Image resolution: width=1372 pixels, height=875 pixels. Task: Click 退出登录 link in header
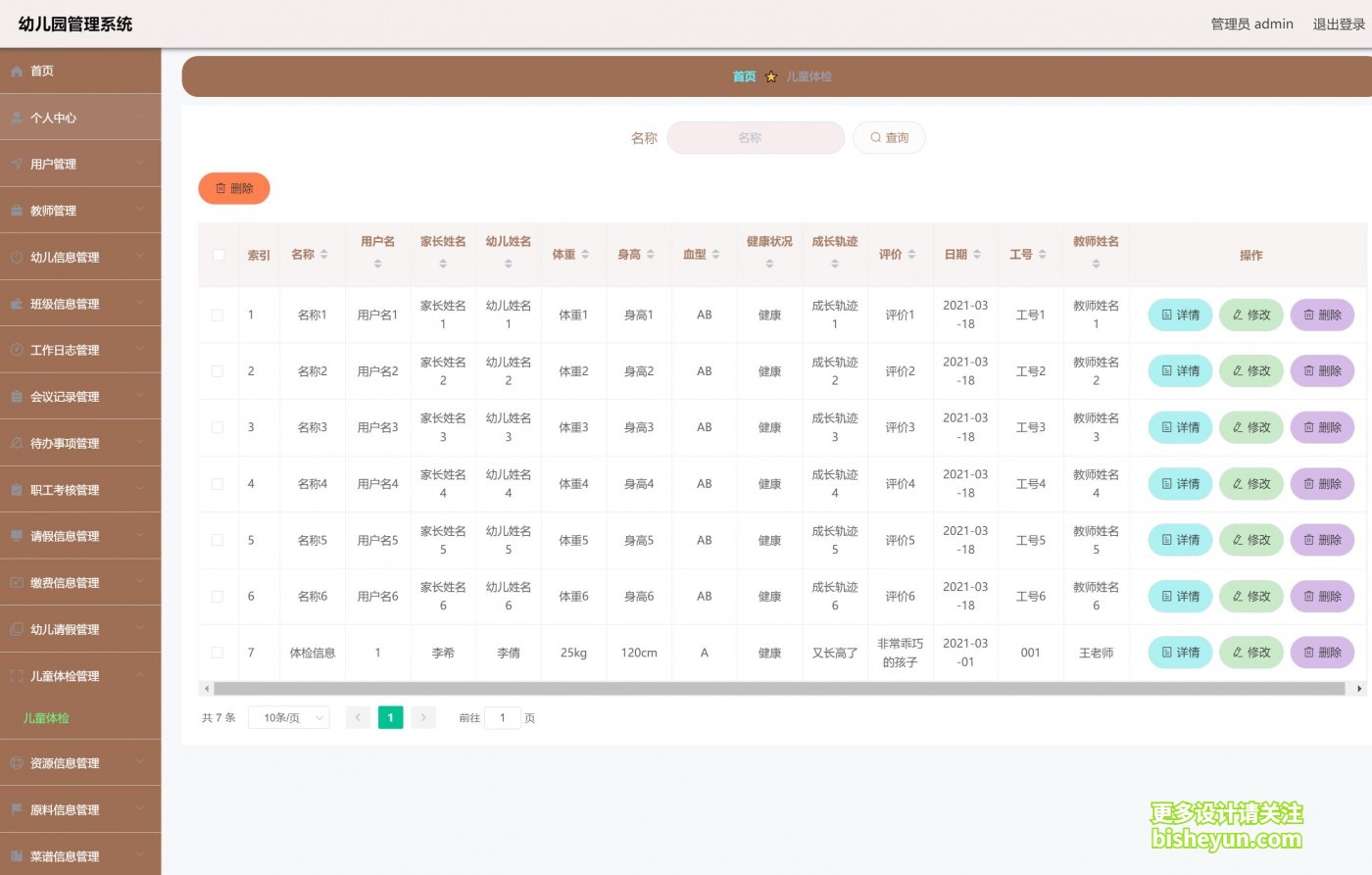1339,24
